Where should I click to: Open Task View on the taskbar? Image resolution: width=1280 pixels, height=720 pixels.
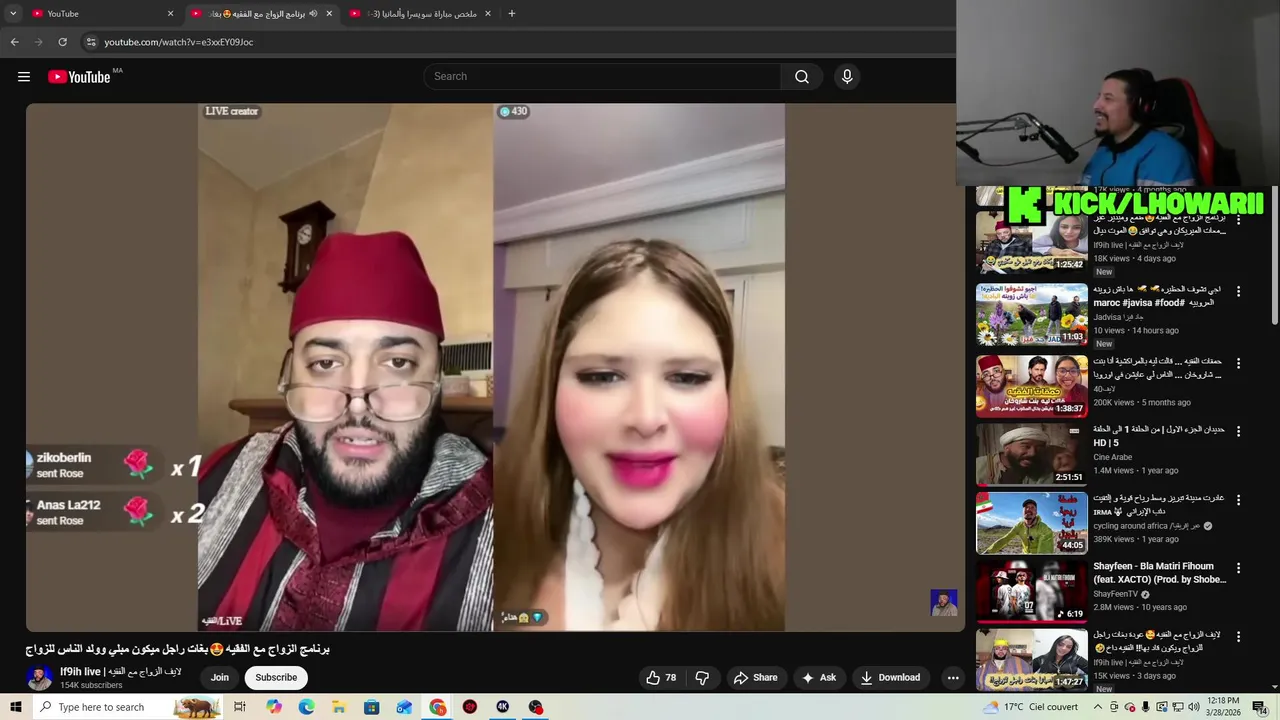tap(240, 707)
